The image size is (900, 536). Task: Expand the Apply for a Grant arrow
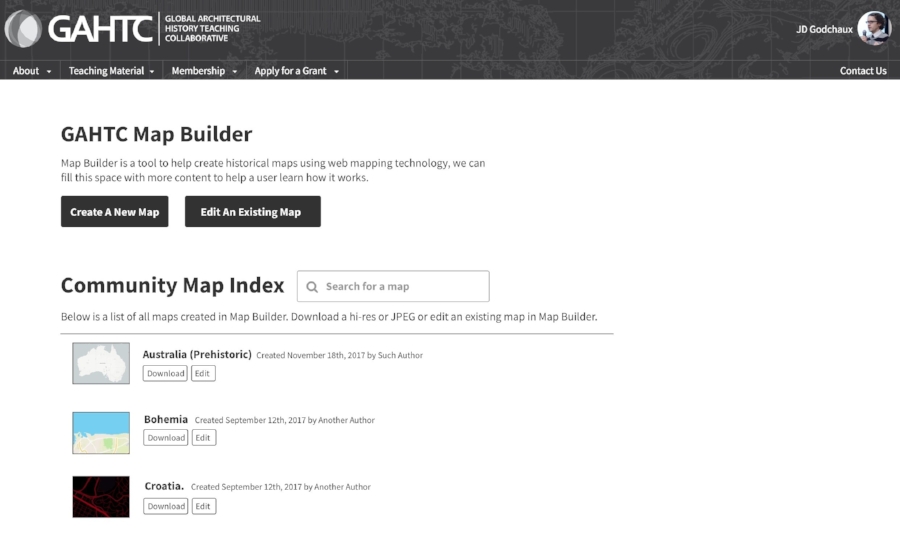click(x=336, y=72)
